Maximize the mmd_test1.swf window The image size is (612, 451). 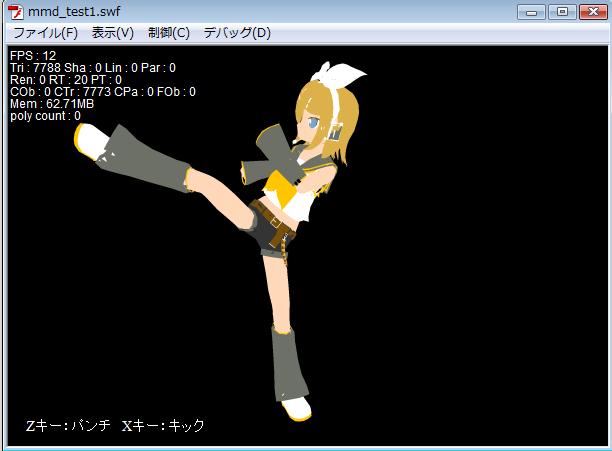(562, 12)
